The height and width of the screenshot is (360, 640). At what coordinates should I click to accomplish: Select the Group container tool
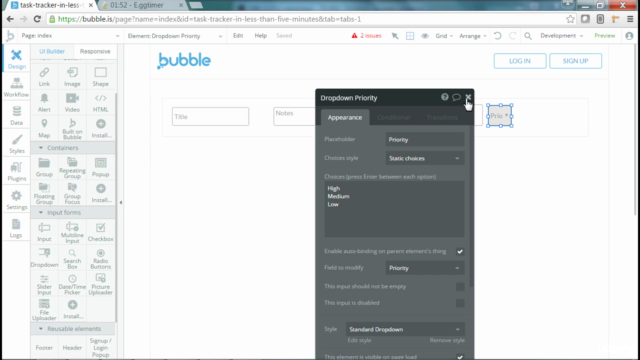44,167
